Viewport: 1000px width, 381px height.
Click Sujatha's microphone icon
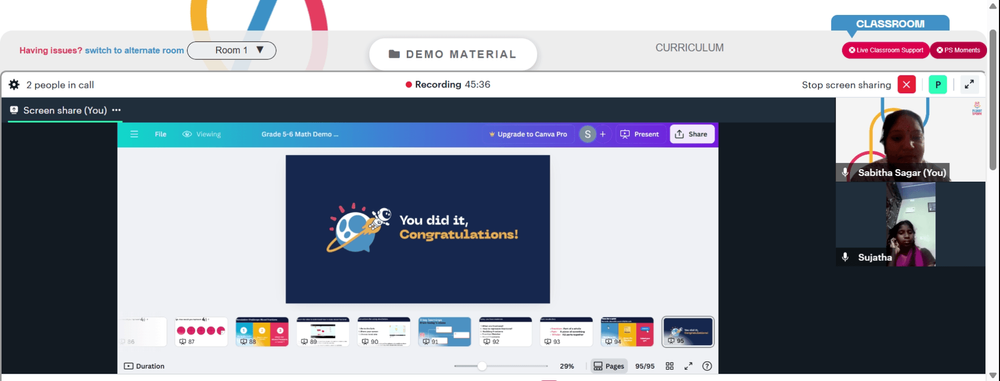[x=846, y=257]
